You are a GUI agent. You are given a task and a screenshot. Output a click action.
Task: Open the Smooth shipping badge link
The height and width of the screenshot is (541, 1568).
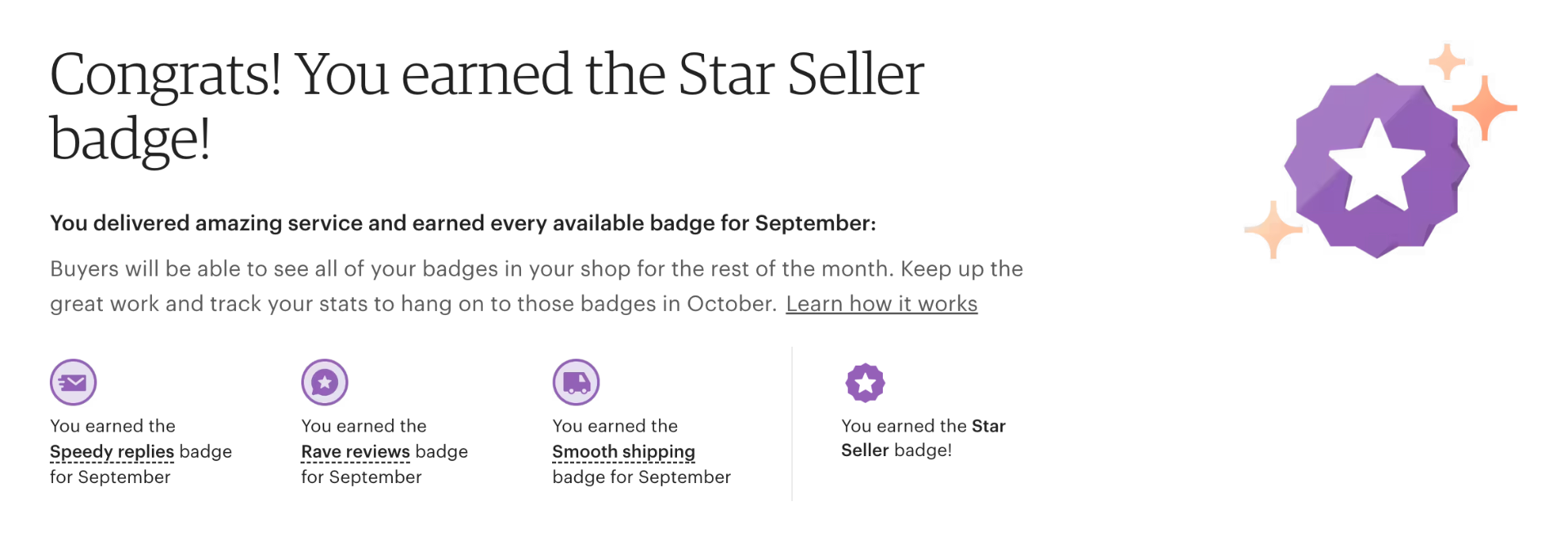[x=623, y=451]
